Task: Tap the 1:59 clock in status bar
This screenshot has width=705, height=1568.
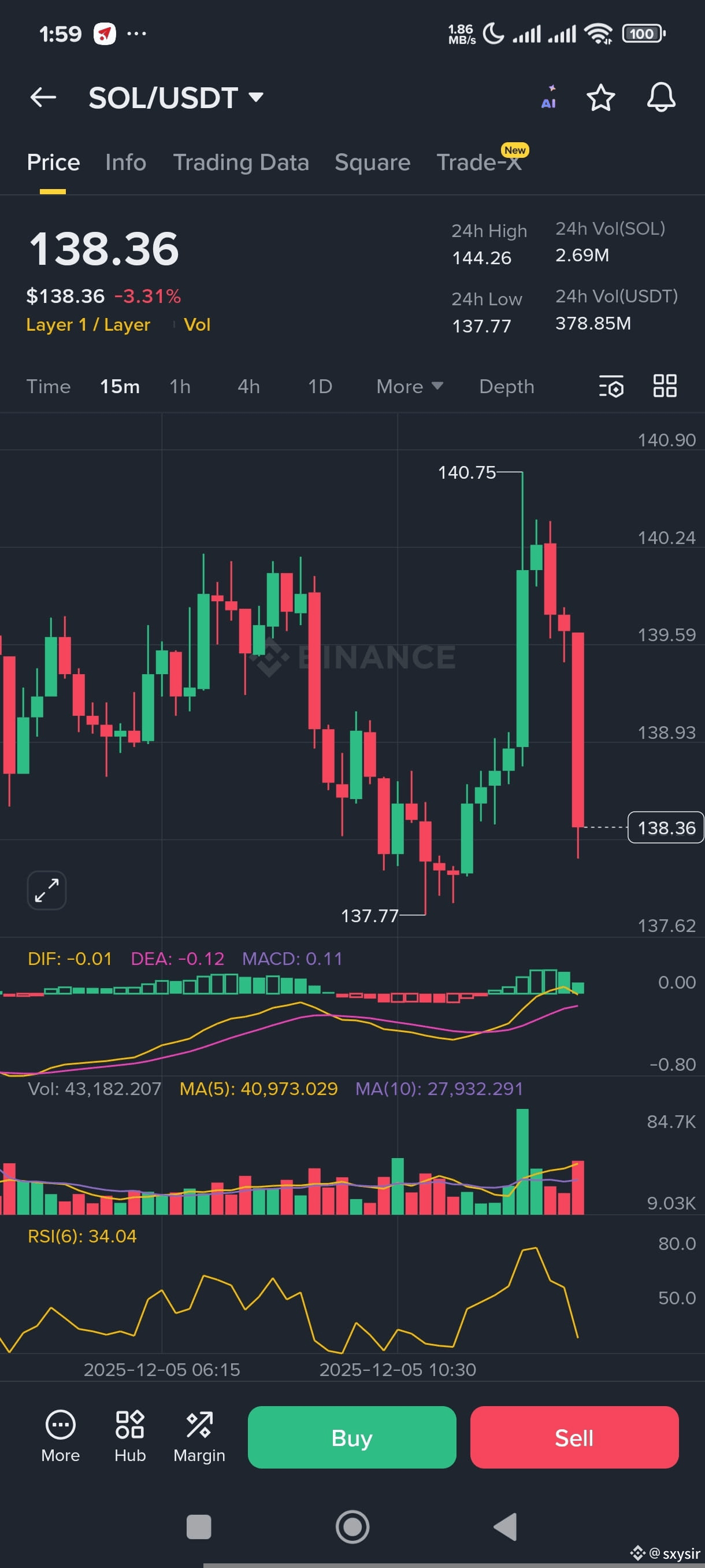Action: pos(60,34)
